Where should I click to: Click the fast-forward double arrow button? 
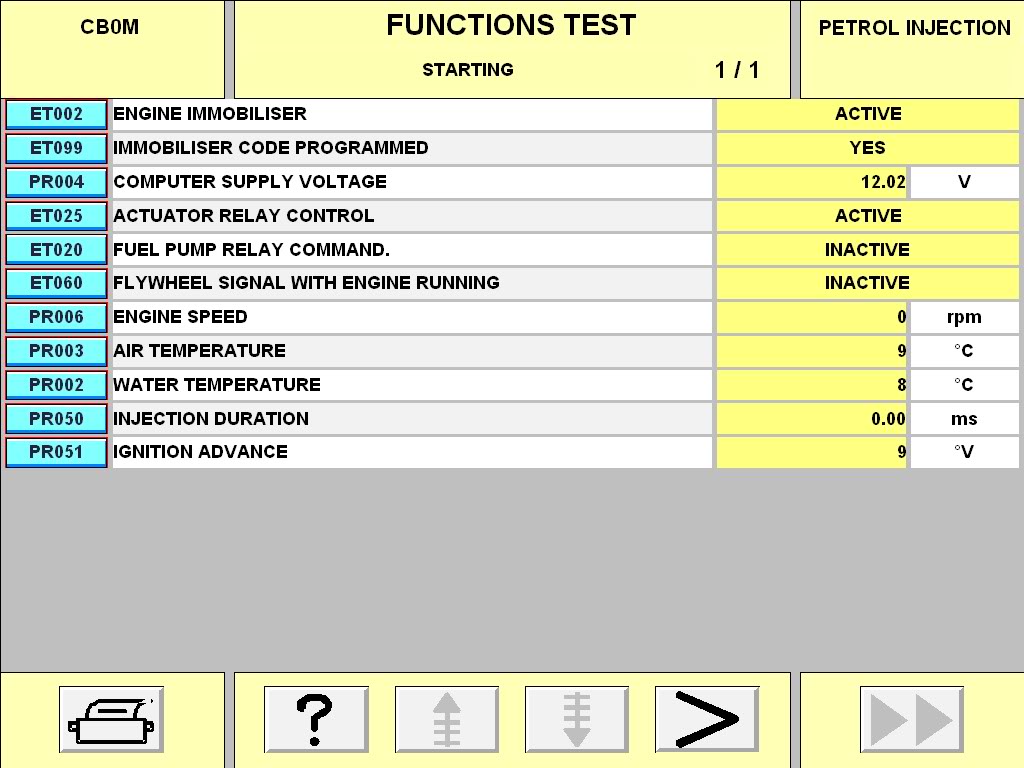(911, 719)
